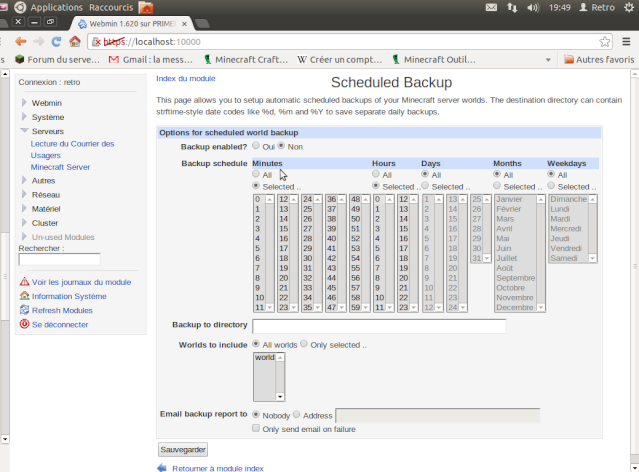This screenshot has height=472, width=639.
Task: Click the warning icon for module logs
Action: [x=24, y=282]
